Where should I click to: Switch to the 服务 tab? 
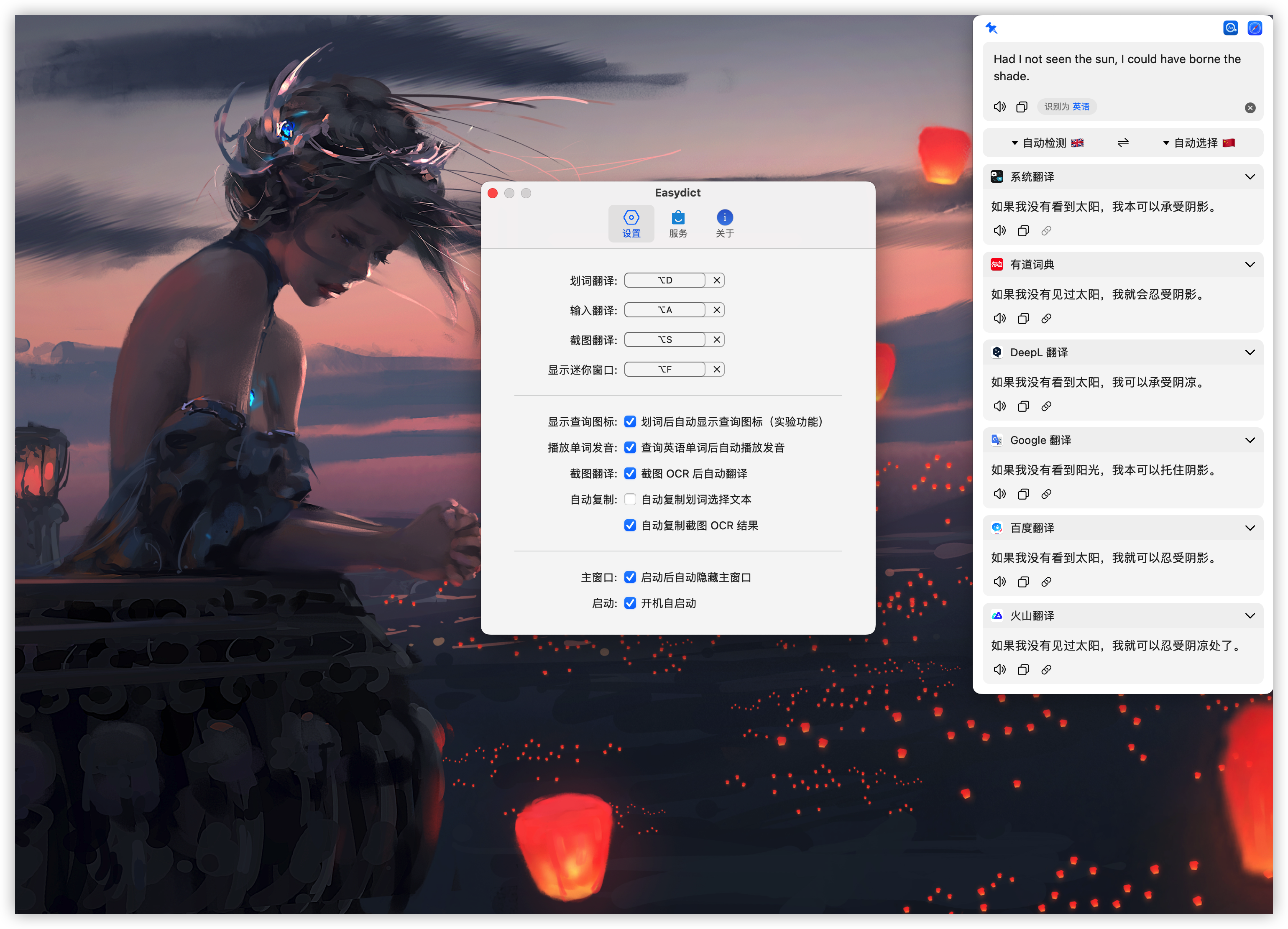[677, 224]
